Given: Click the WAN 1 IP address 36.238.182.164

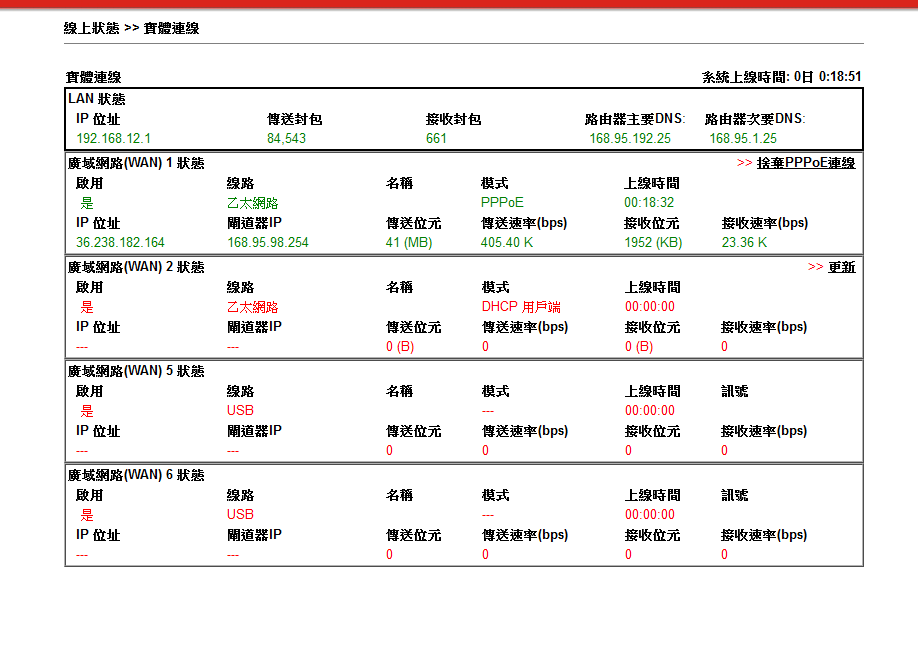Looking at the screenshot, I should point(120,243).
